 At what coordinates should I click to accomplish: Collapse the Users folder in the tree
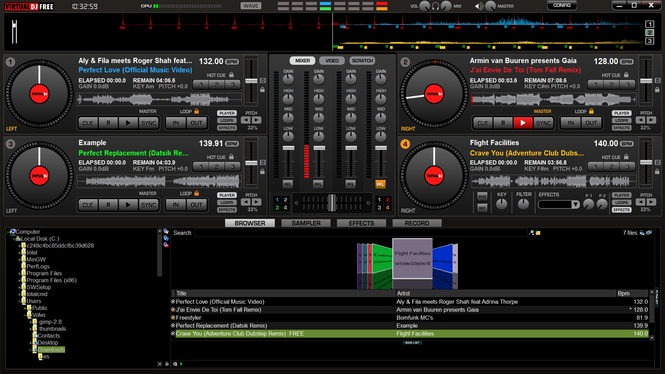20,301
